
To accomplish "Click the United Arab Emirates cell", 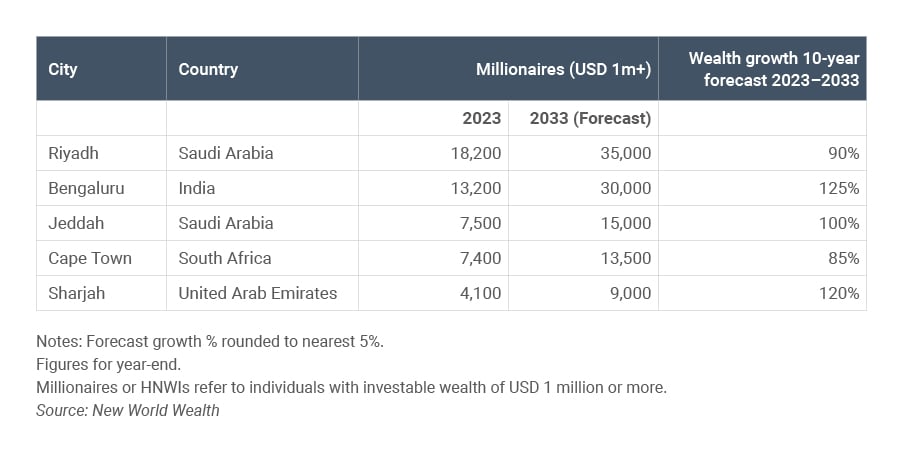I will [258, 293].
